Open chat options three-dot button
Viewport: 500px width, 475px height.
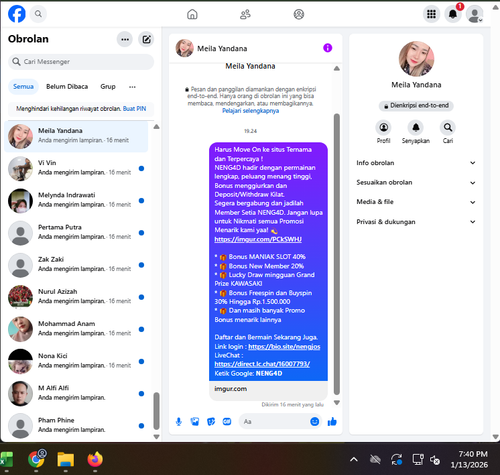pyautogui.click(x=125, y=39)
